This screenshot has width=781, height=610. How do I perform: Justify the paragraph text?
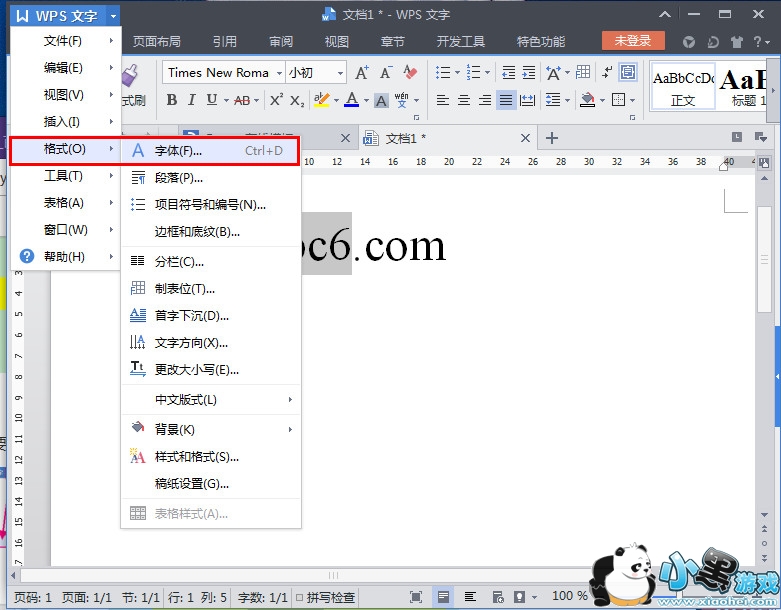506,100
